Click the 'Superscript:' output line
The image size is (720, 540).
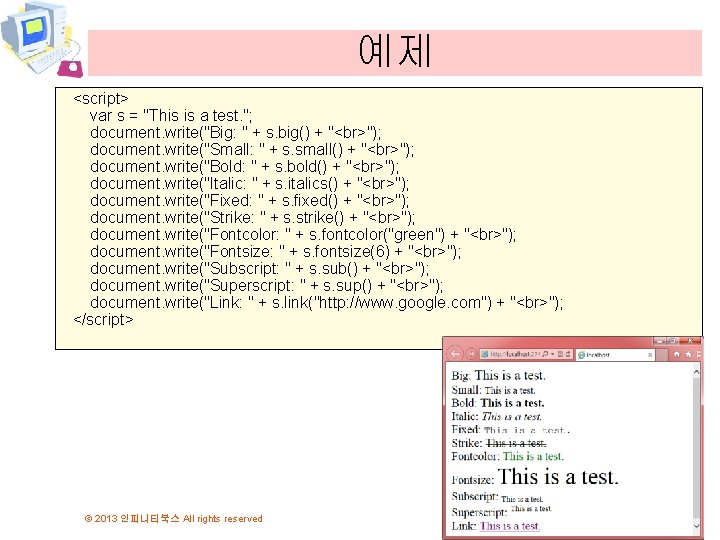[501, 511]
